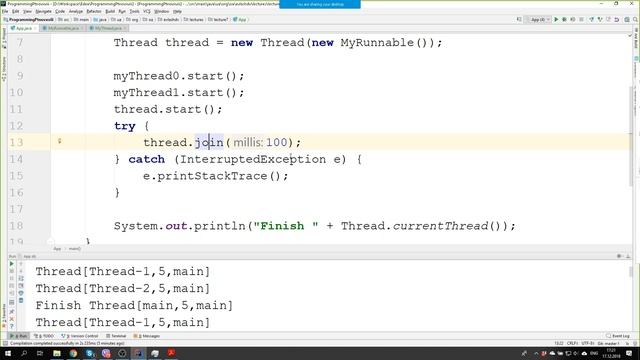Open the Run tool window tab

click(x=19, y=336)
